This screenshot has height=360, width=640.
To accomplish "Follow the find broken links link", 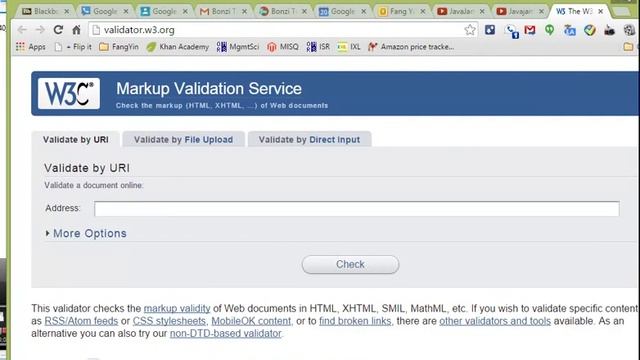I will [355, 321].
